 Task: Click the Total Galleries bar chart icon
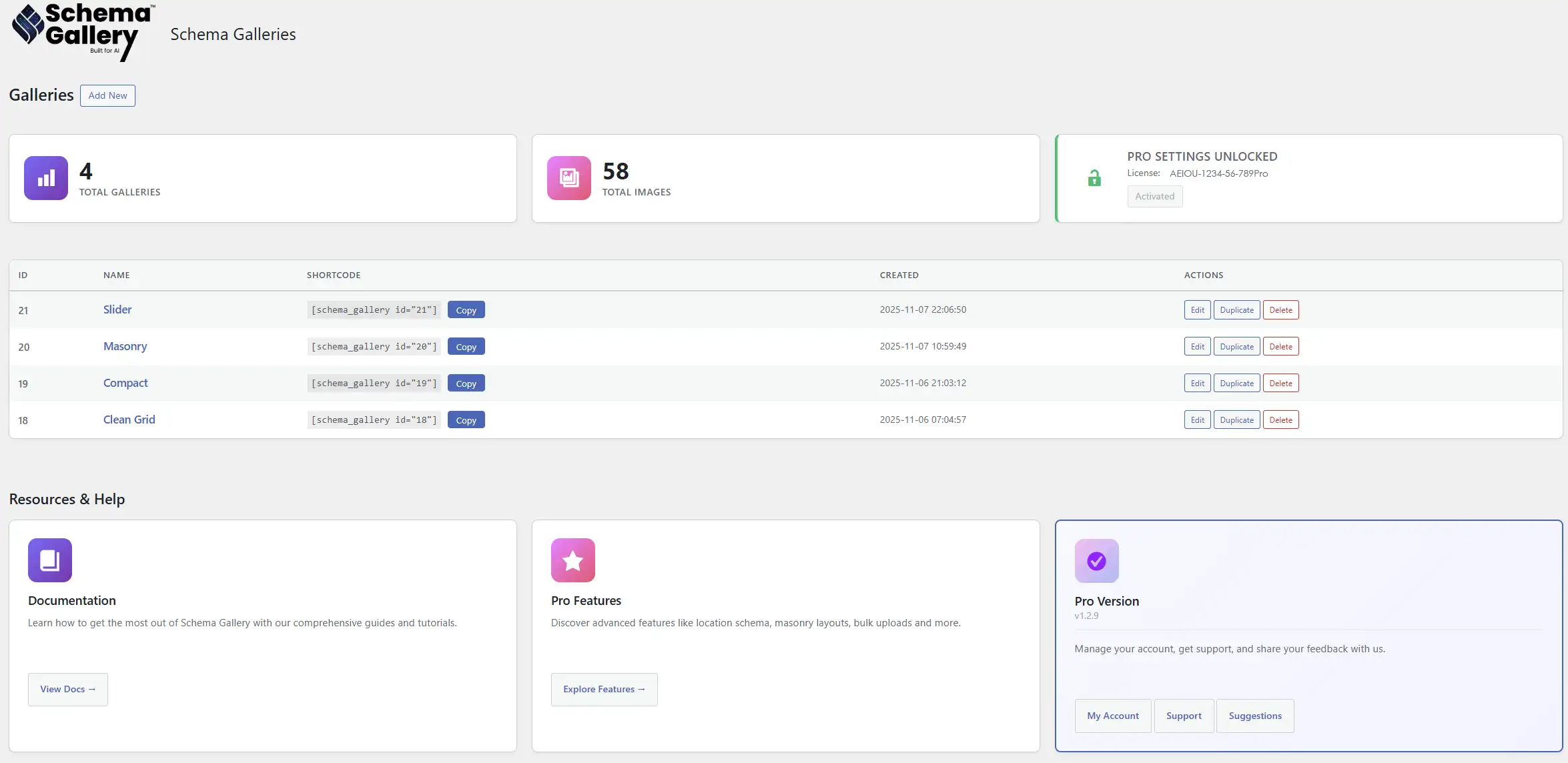pyautogui.click(x=45, y=177)
